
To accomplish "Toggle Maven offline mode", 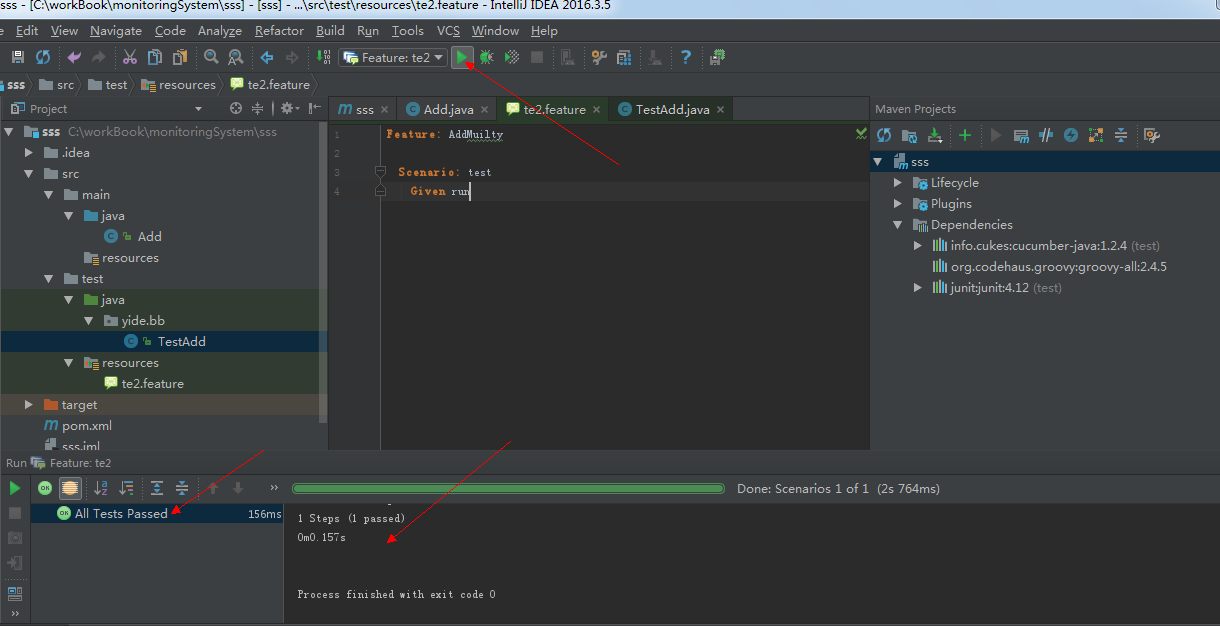I will 1046,135.
